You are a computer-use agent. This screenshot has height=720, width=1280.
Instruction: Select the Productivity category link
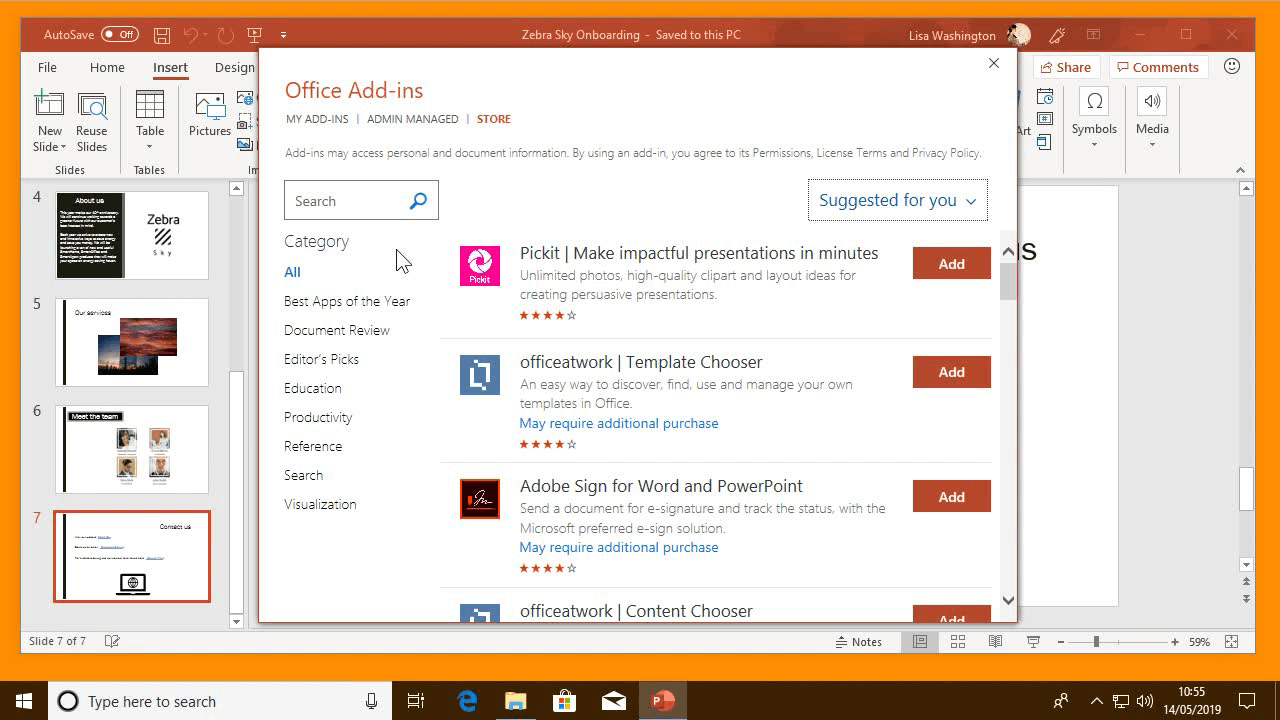[317, 417]
